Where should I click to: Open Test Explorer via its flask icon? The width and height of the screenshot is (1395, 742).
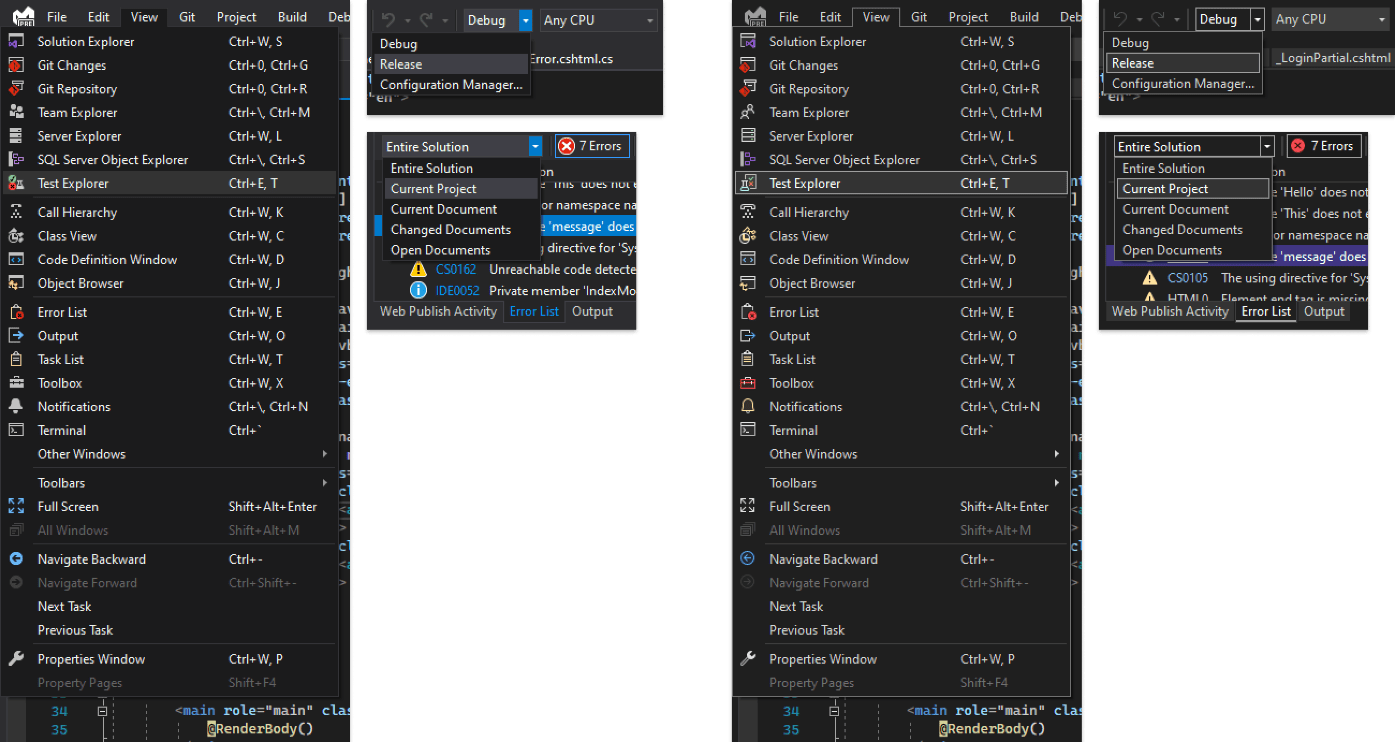point(17,183)
